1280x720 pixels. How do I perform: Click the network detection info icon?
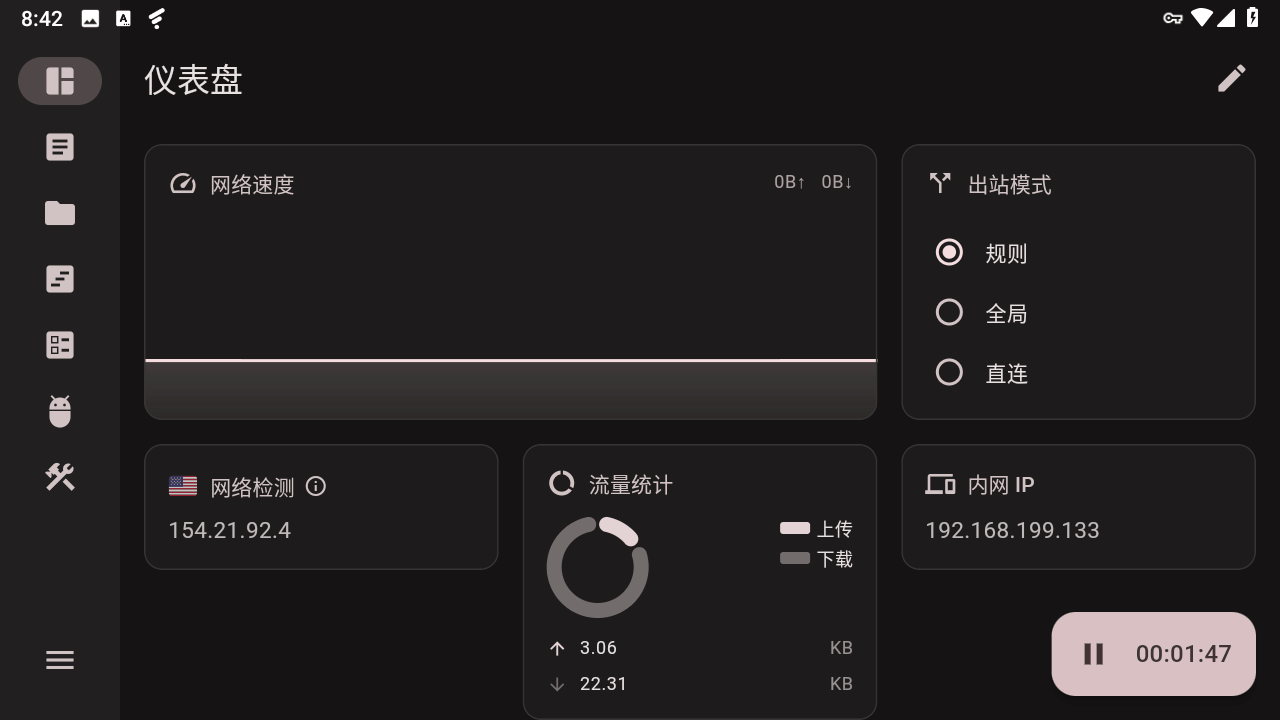point(316,487)
